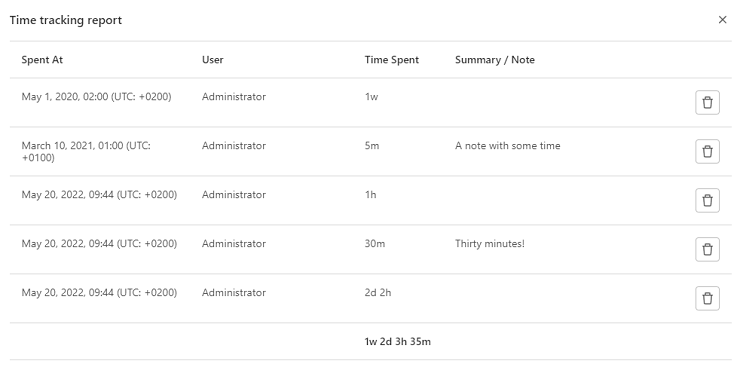Image resolution: width=740 pixels, height=370 pixels.
Task: Delete the 30m time entry
Action: point(707,249)
